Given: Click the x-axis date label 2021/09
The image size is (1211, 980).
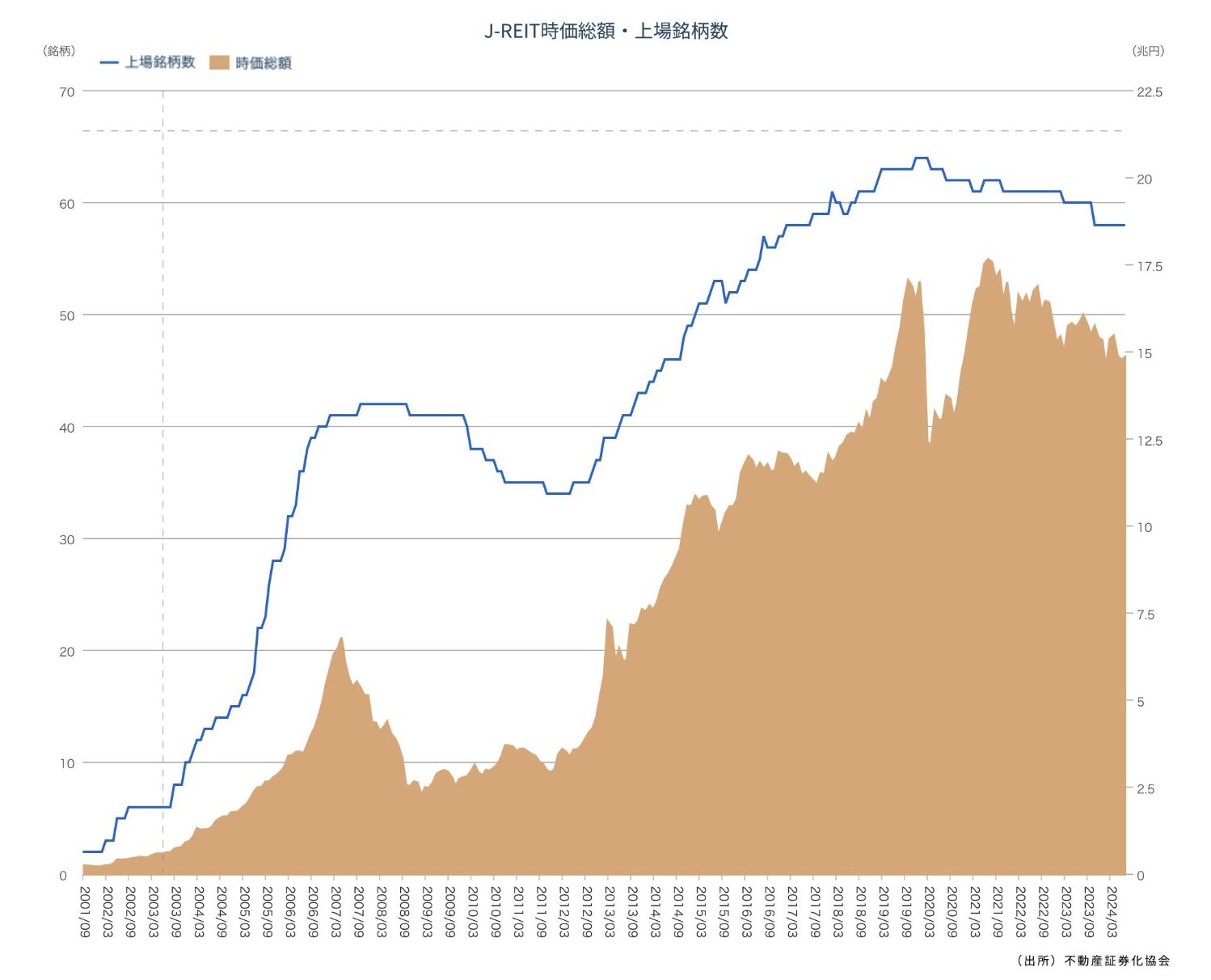Looking at the screenshot, I should click(998, 912).
